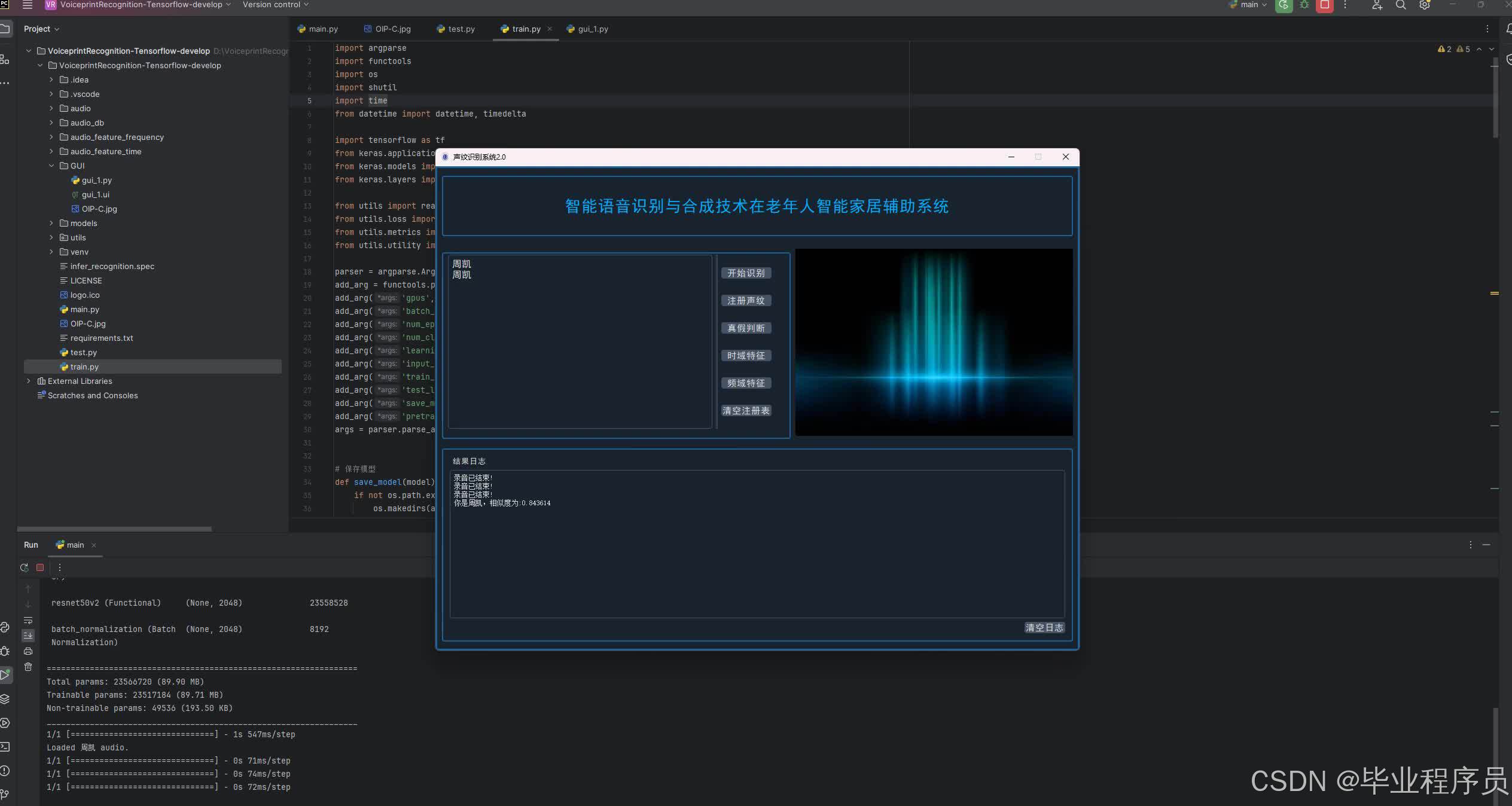Jump to next highlighted error arrow down

click(1492, 49)
